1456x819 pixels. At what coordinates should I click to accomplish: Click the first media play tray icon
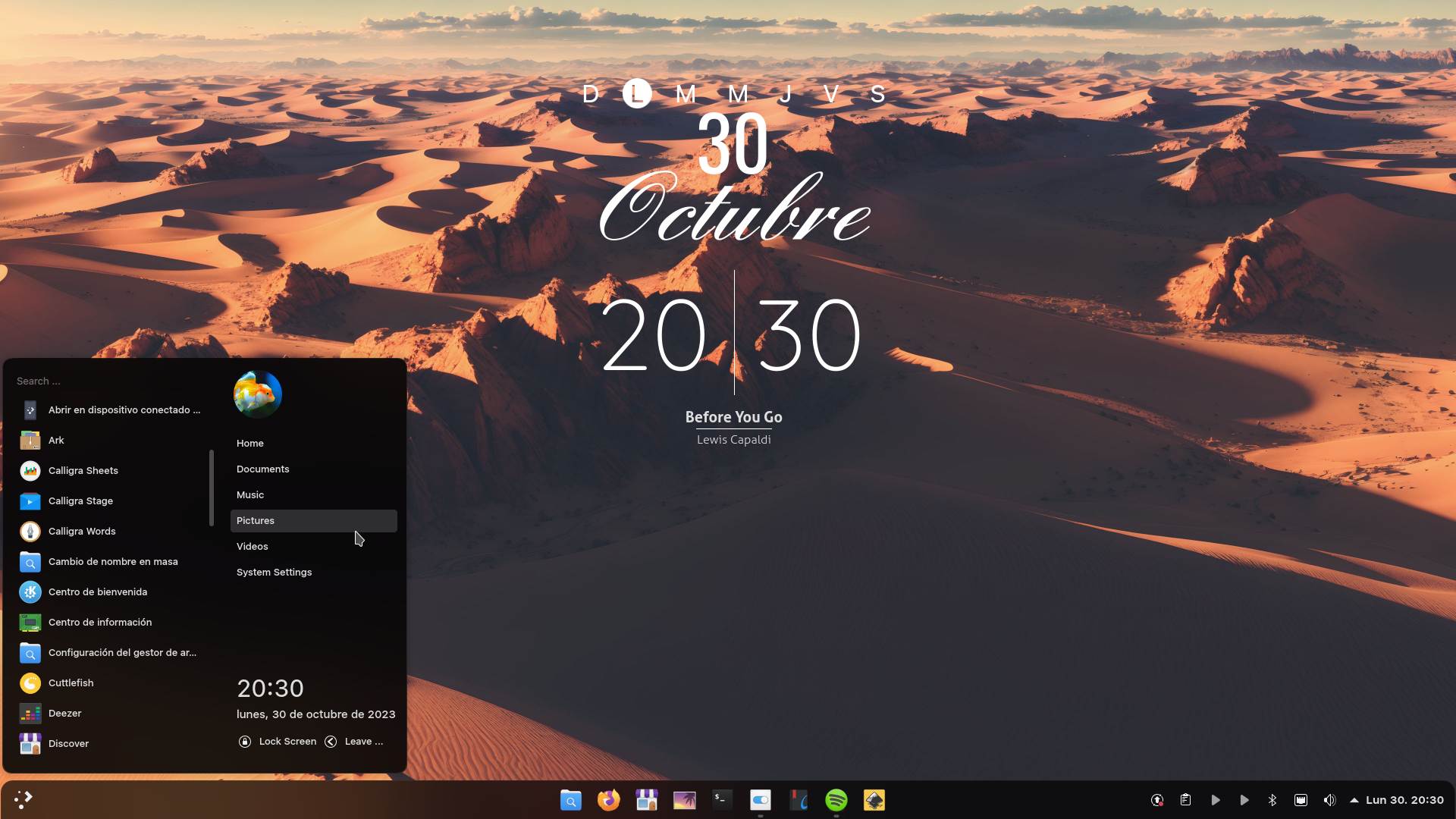pyautogui.click(x=1216, y=800)
